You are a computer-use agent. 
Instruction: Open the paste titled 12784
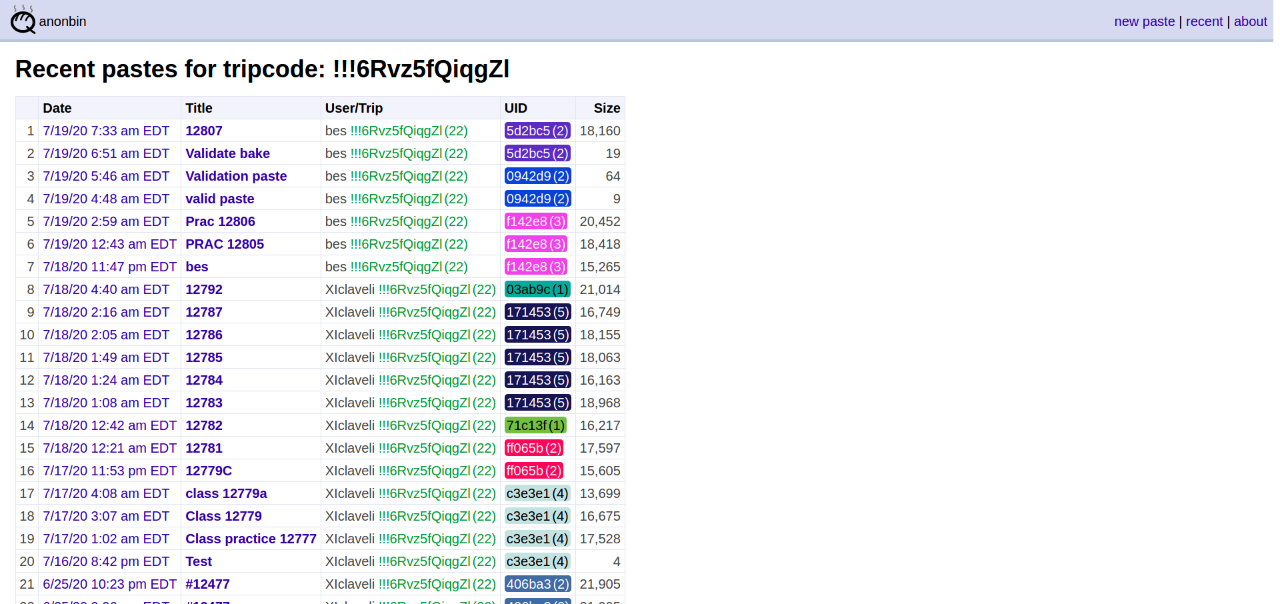(x=204, y=380)
